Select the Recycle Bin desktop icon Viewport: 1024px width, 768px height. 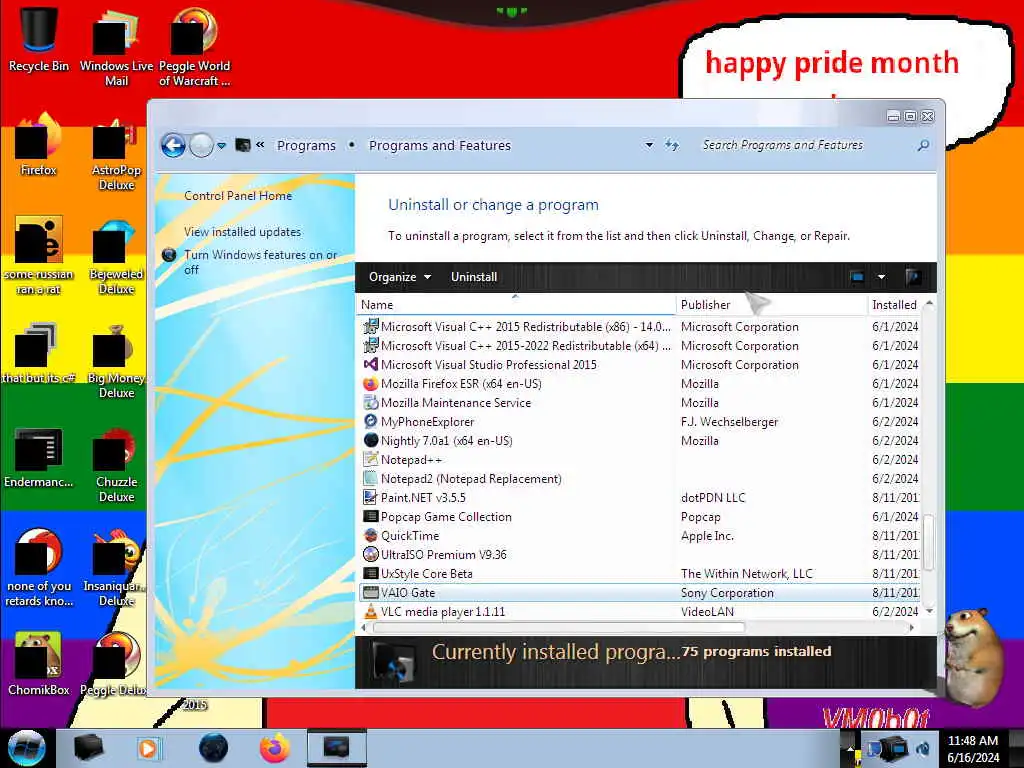pyautogui.click(x=39, y=39)
